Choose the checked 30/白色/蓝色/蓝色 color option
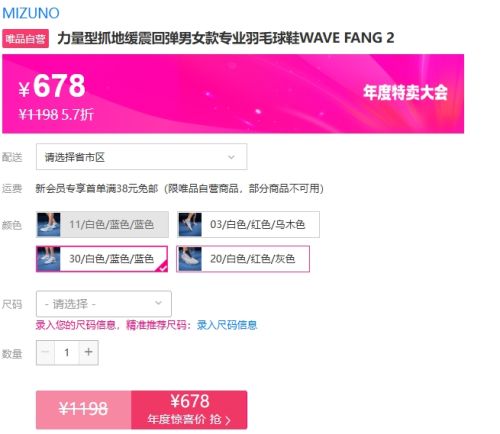The height and width of the screenshot is (434, 500). point(102,259)
